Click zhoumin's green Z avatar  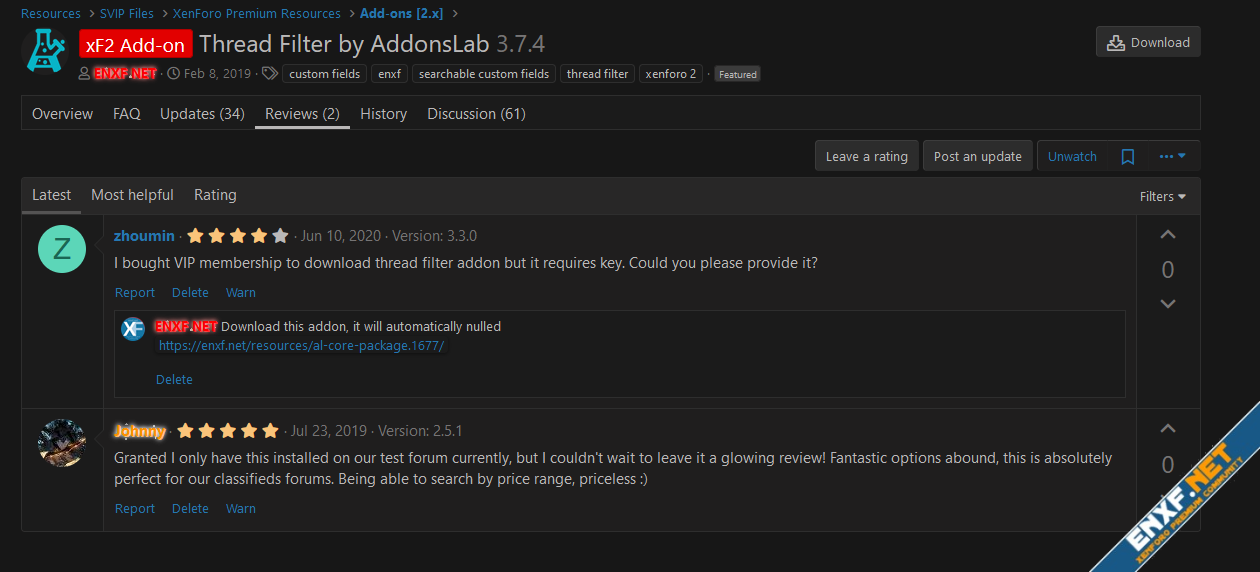pyautogui.click(x=62, y=249)
